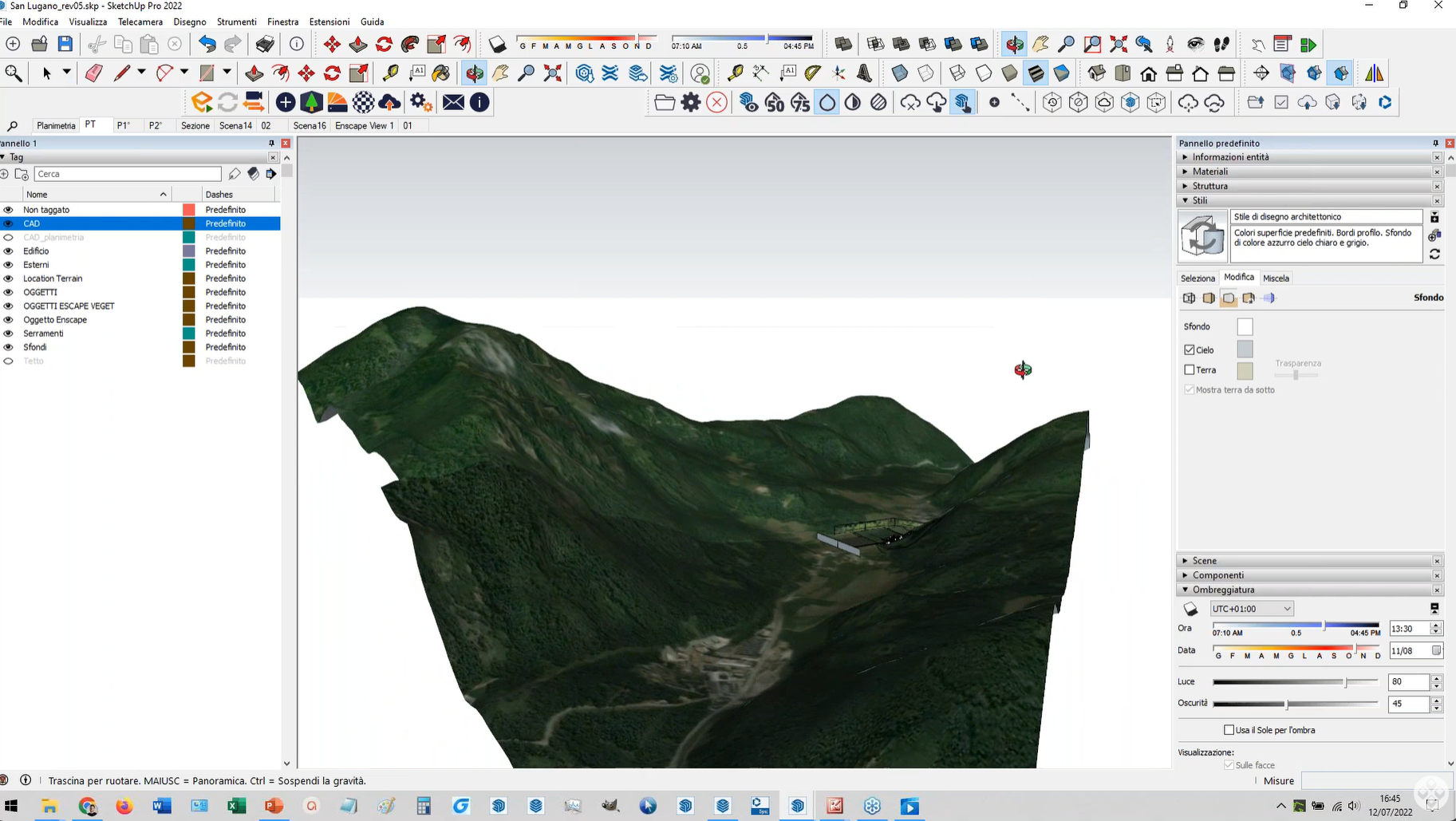The height and width of the screenshot is (821, 1456).
Task: Click the Add Tag plus icon
Action: (x=5, y=174)
